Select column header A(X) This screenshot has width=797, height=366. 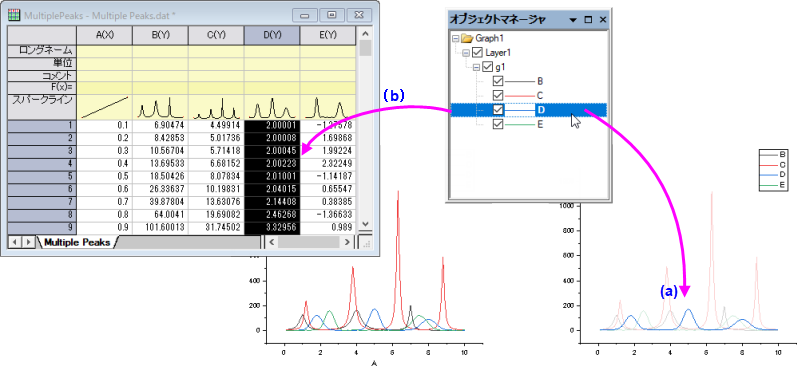104,35
